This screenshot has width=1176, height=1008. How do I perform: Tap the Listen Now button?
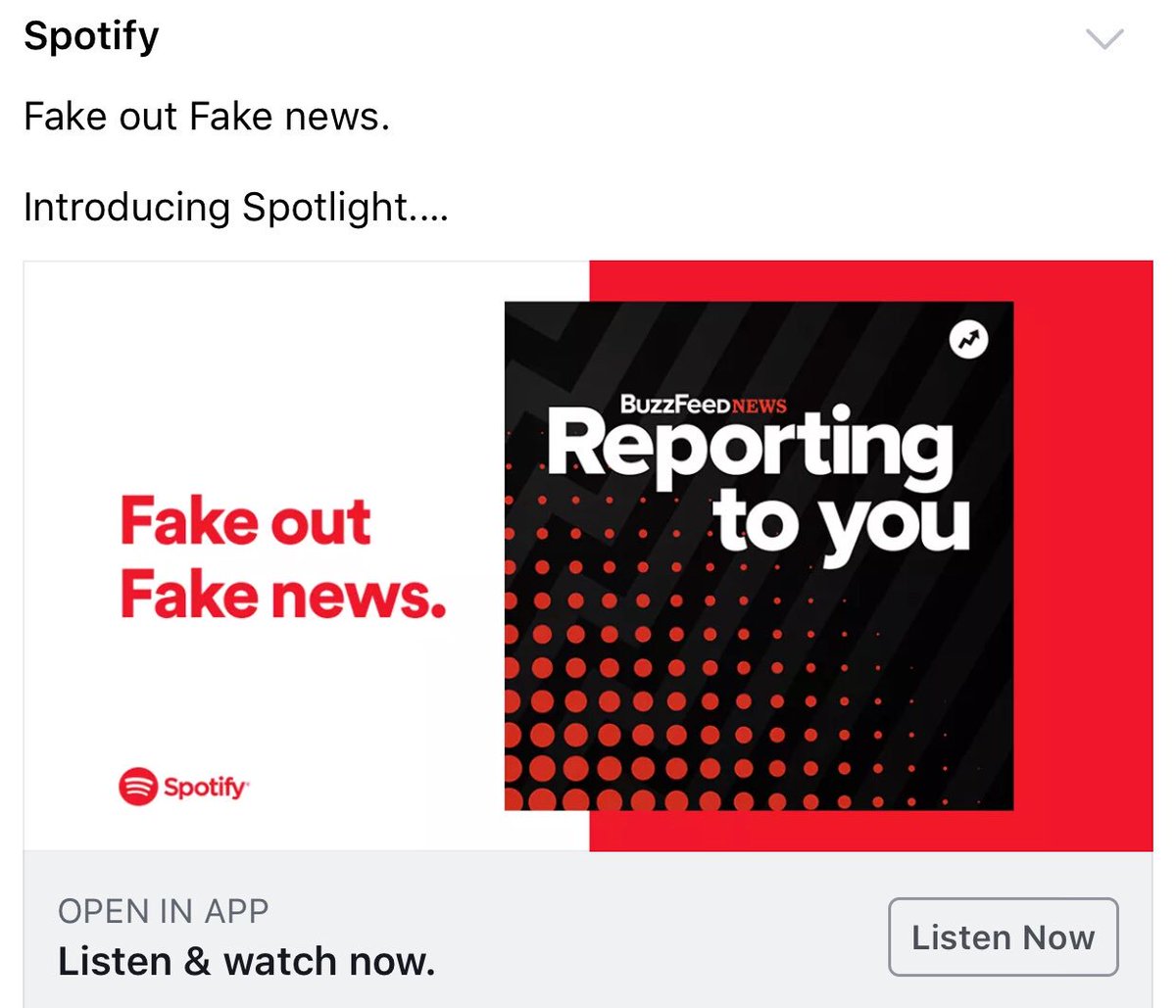[1003, 936]
